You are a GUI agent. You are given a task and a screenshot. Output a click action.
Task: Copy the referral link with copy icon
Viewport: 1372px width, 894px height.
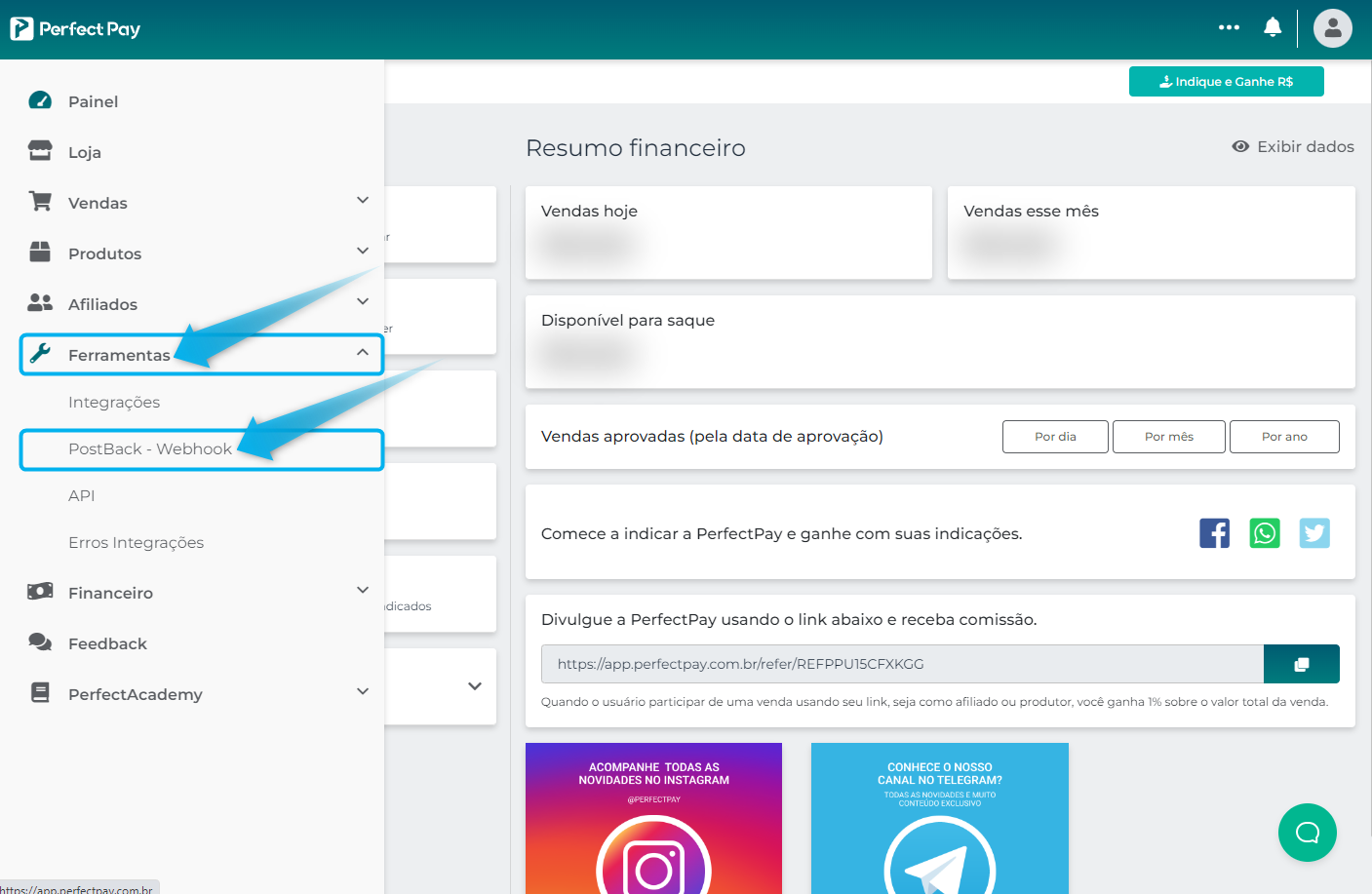pyautogui.click(x=1301, y=664)
